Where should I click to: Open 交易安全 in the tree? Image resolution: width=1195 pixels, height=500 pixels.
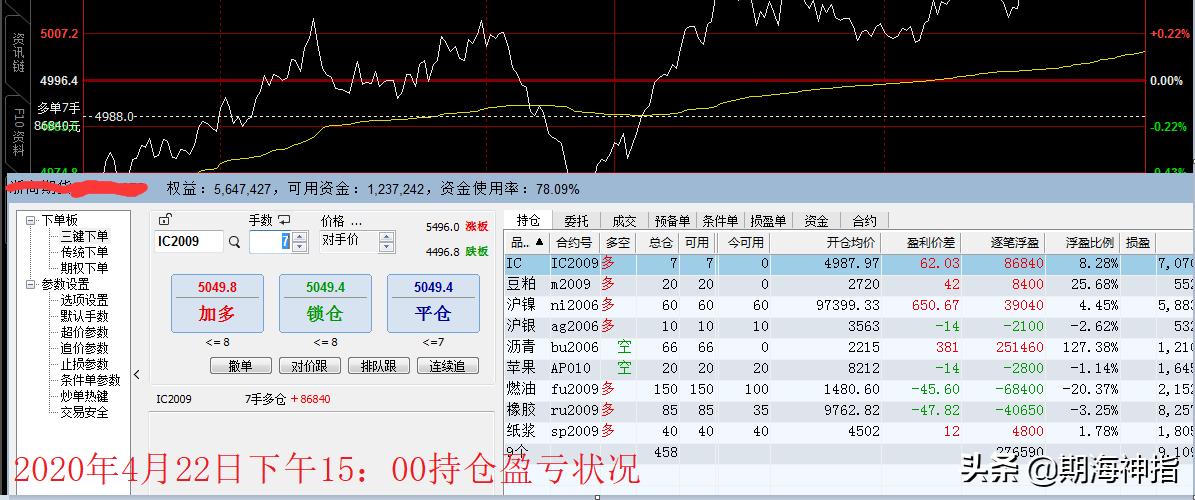[x=85, y=412]
